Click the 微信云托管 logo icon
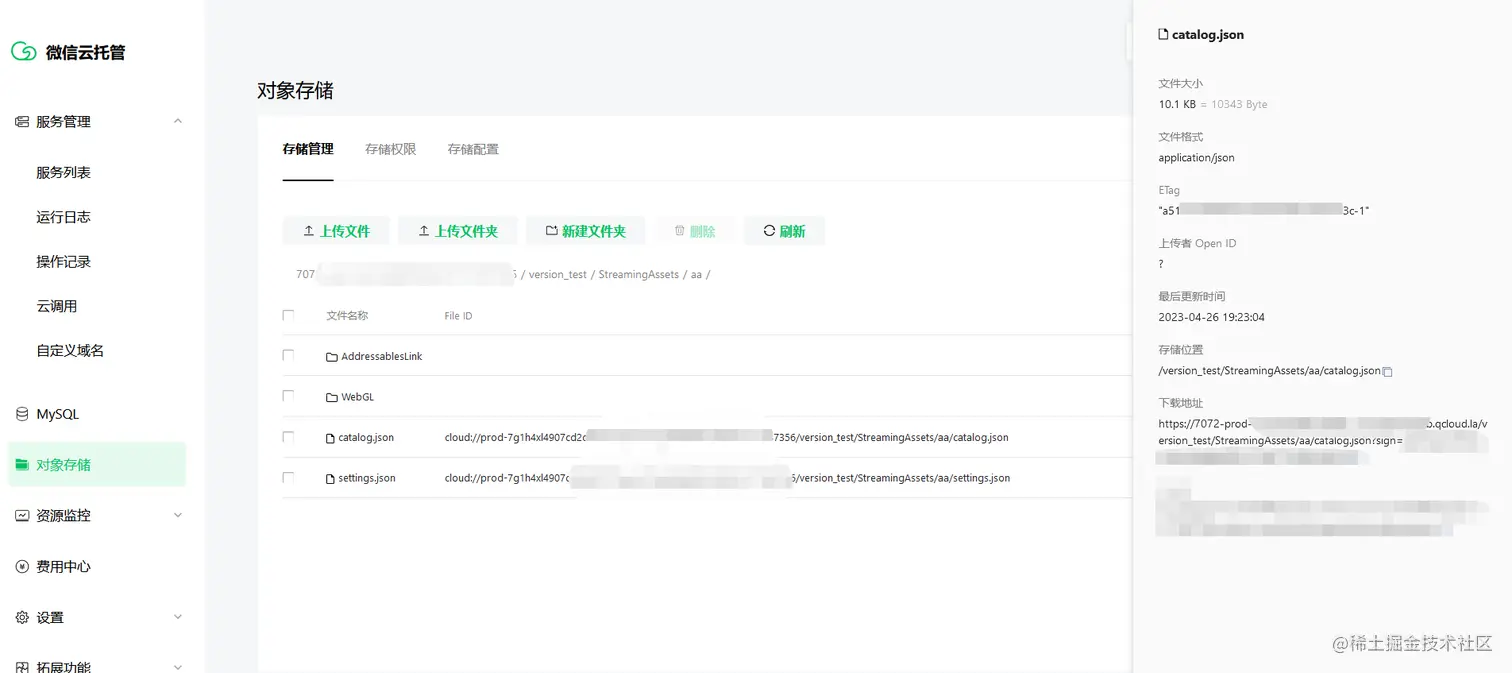Image resolution: width=1512 pixels, height=673 pixels. (x=24, y=52)
